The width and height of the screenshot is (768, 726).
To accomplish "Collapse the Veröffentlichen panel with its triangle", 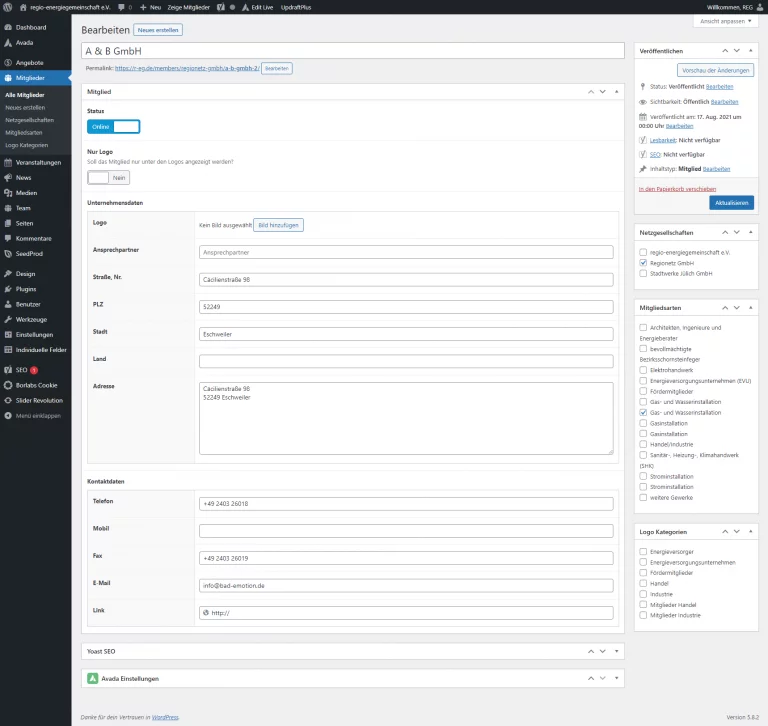I will [x=750, y=50].
